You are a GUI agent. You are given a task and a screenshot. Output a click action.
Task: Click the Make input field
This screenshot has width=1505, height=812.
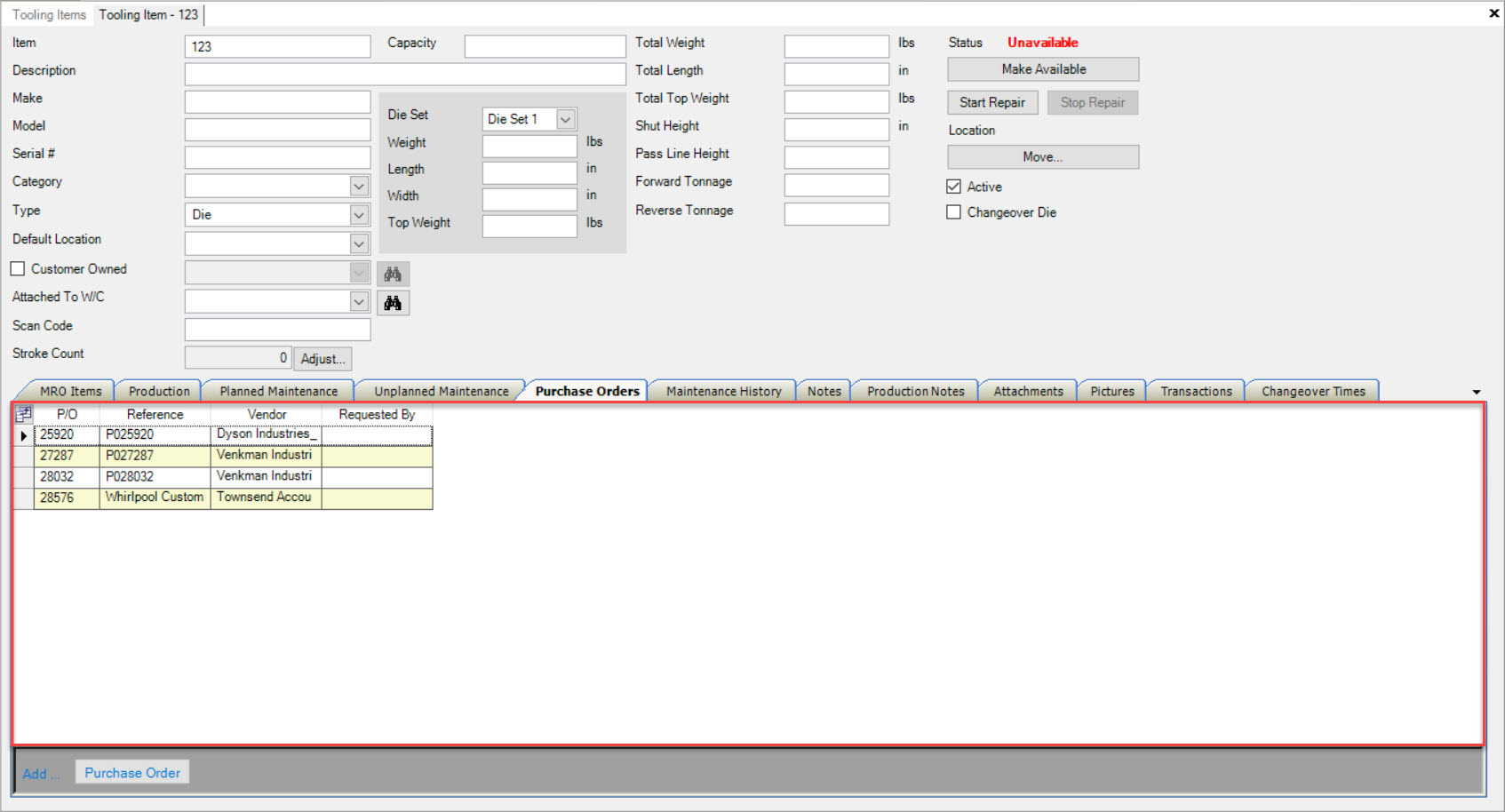pos(277,102)
